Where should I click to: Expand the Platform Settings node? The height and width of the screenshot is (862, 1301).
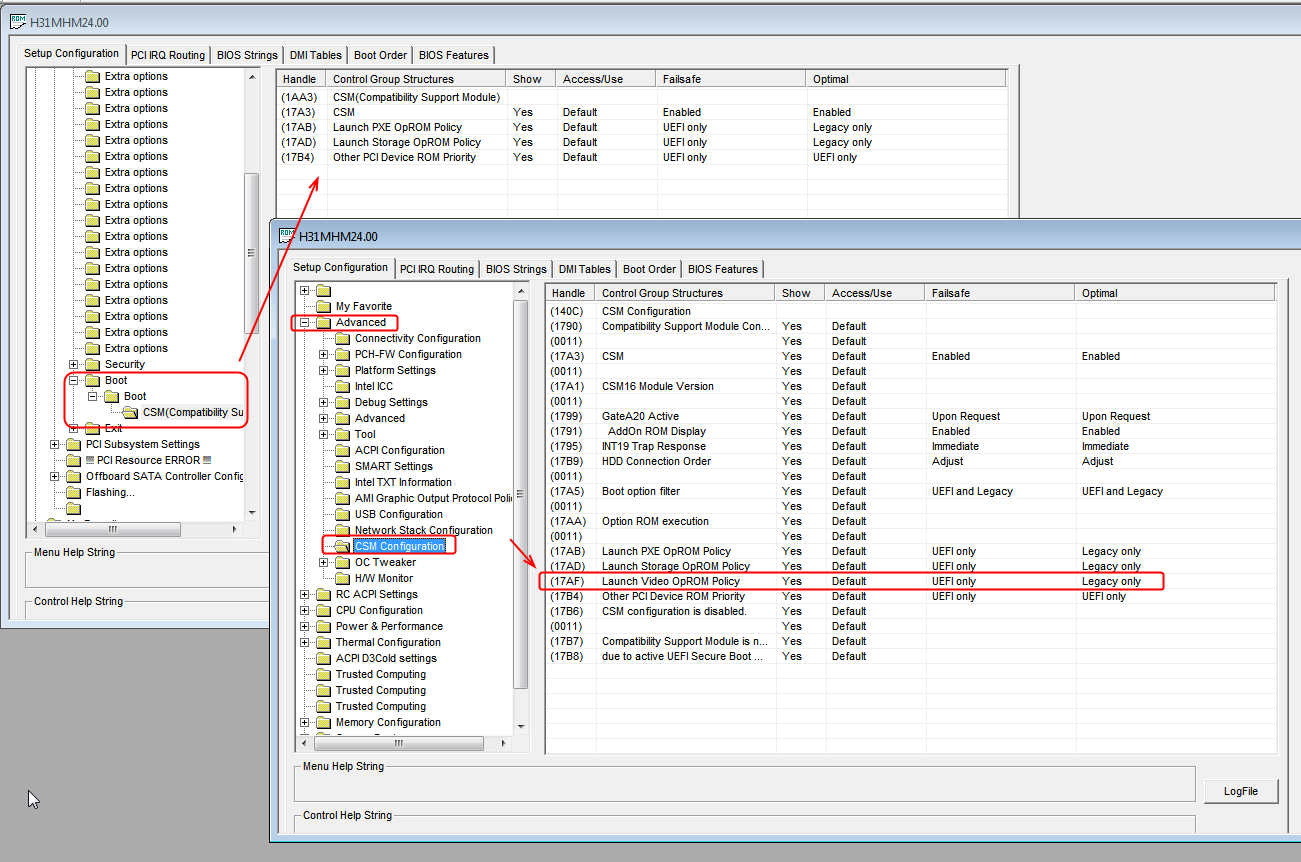point(324,370)
